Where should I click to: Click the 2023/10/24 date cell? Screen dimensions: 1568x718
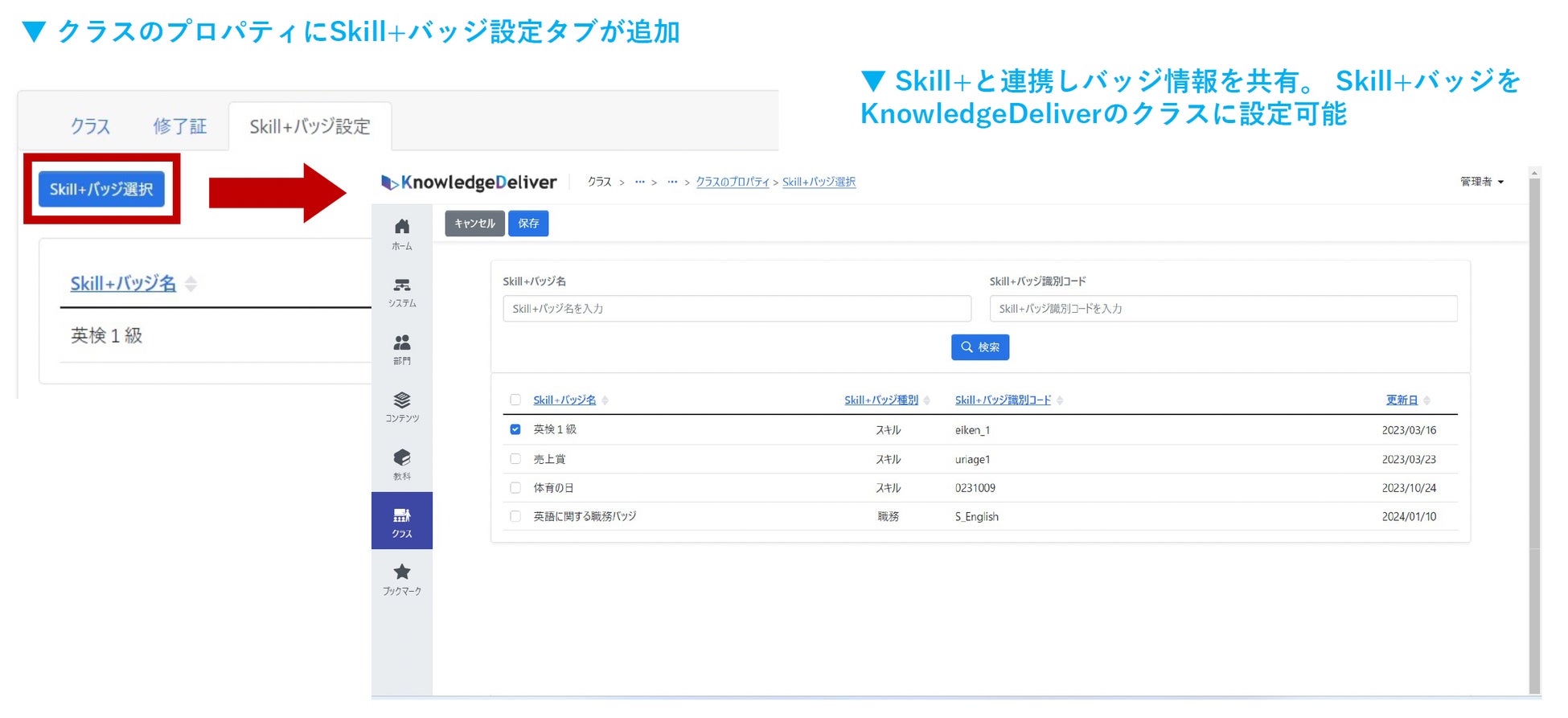coord(1409,488)
